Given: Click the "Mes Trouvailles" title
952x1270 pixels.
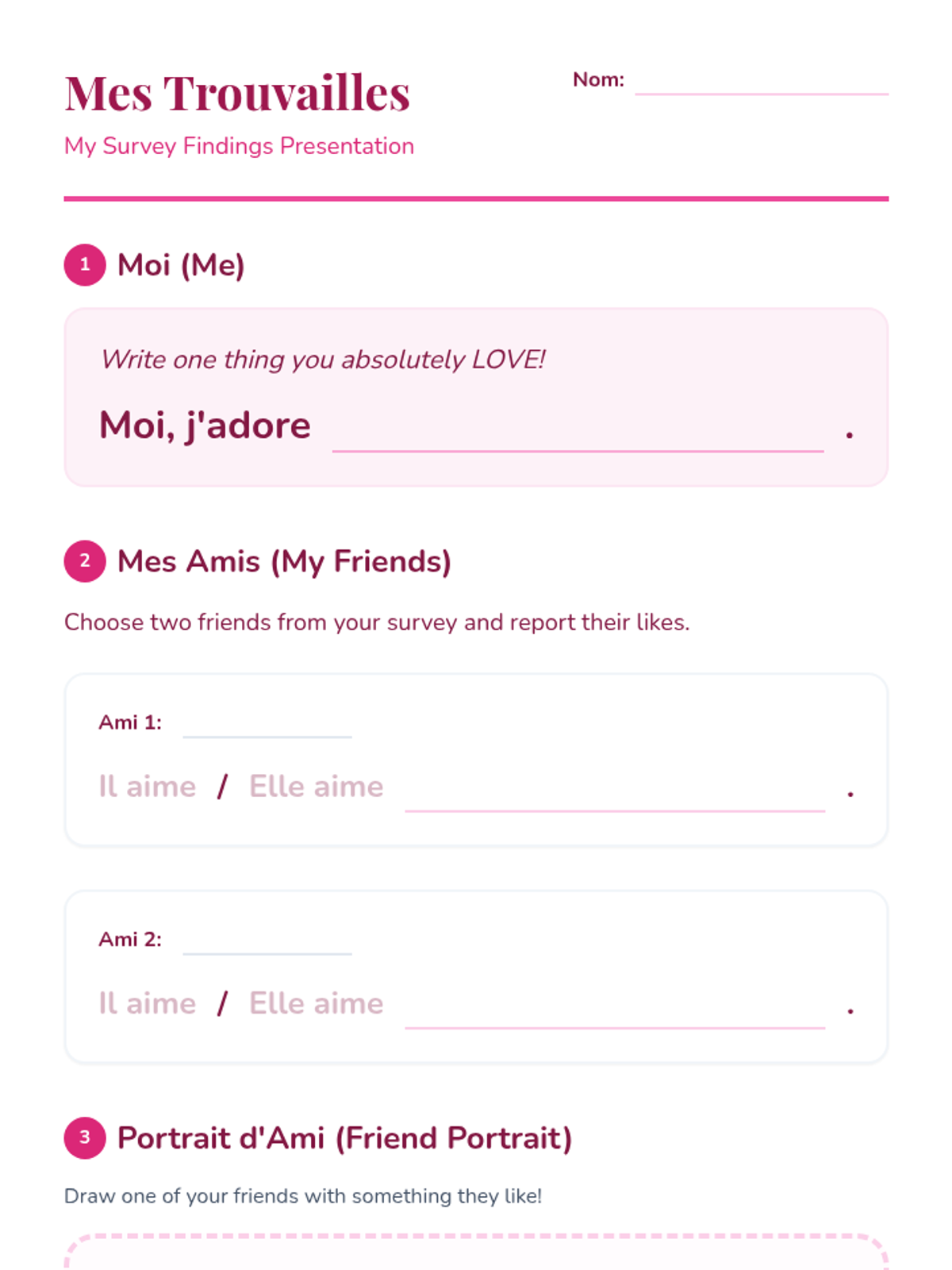Looking at the screenshot, I should click(x=237, y=93).
